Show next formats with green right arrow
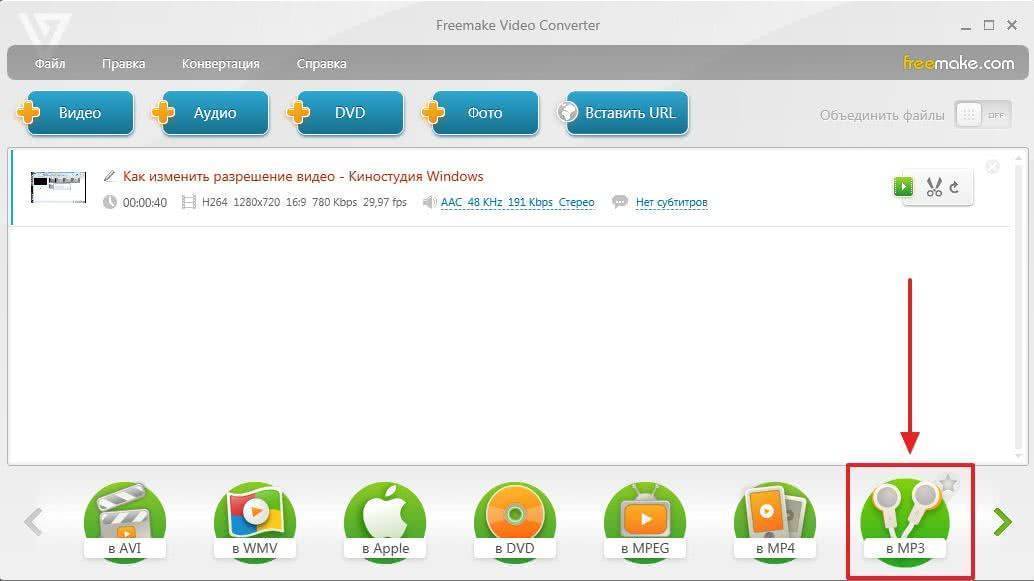This screenshot has width=1034, height=581. pos(1002,522)
